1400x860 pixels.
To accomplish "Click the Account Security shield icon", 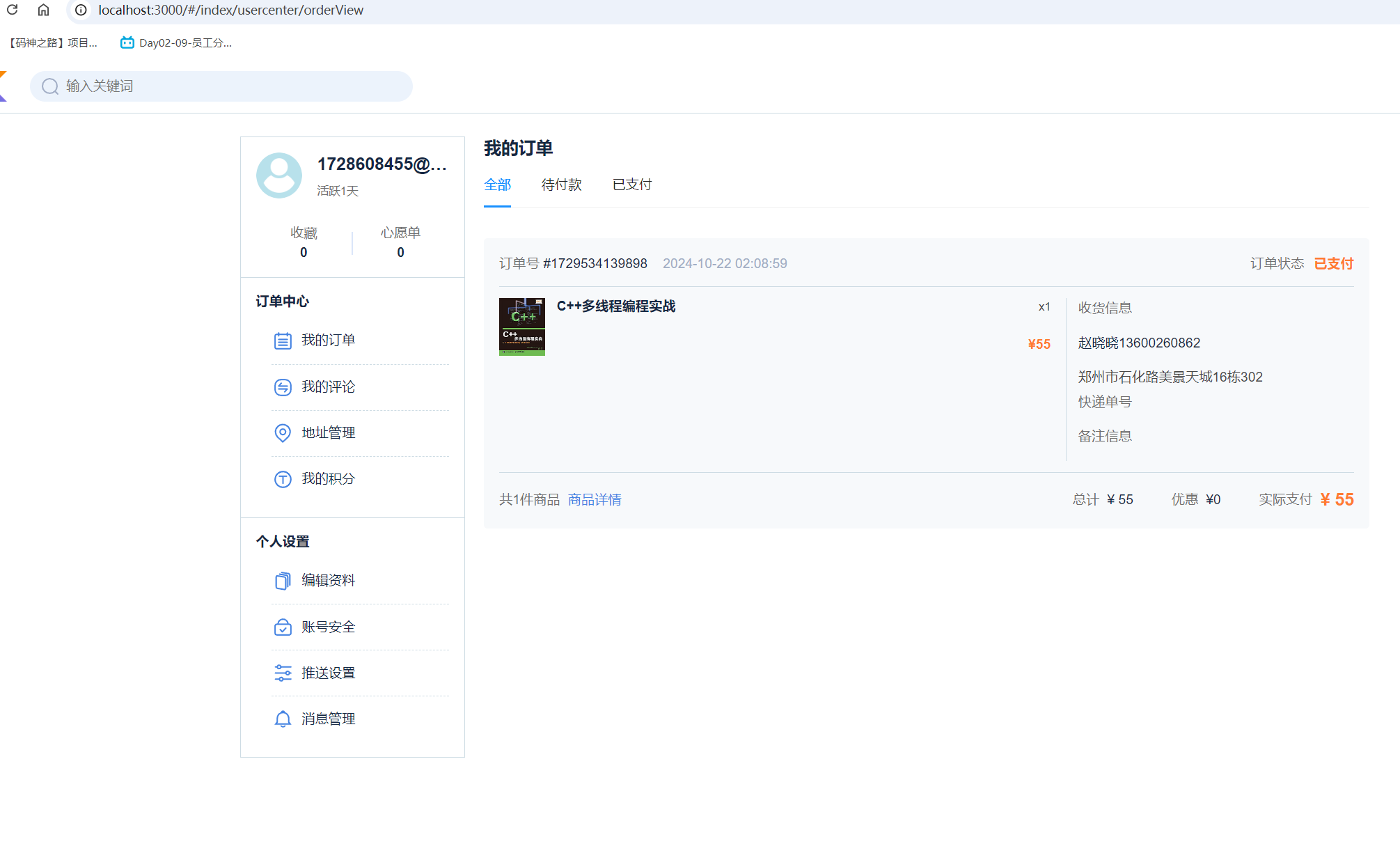I will point(283,627).
